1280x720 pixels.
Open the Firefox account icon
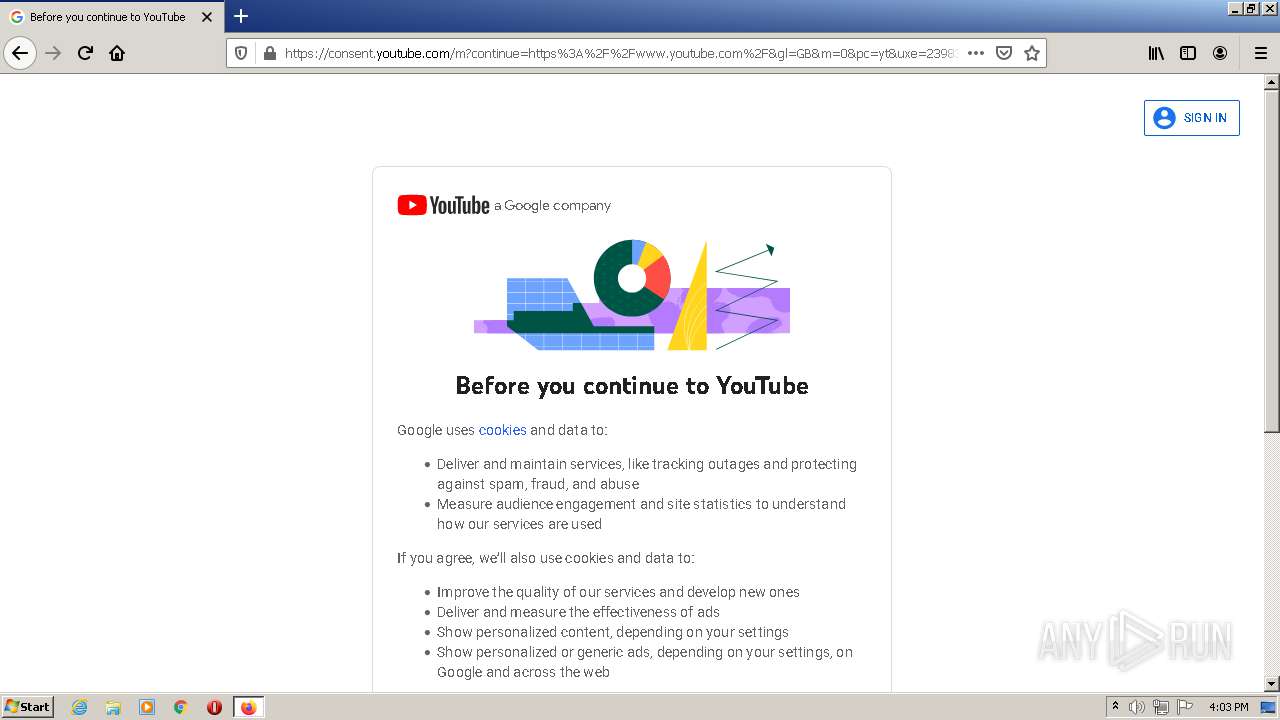click(1220, 53)
